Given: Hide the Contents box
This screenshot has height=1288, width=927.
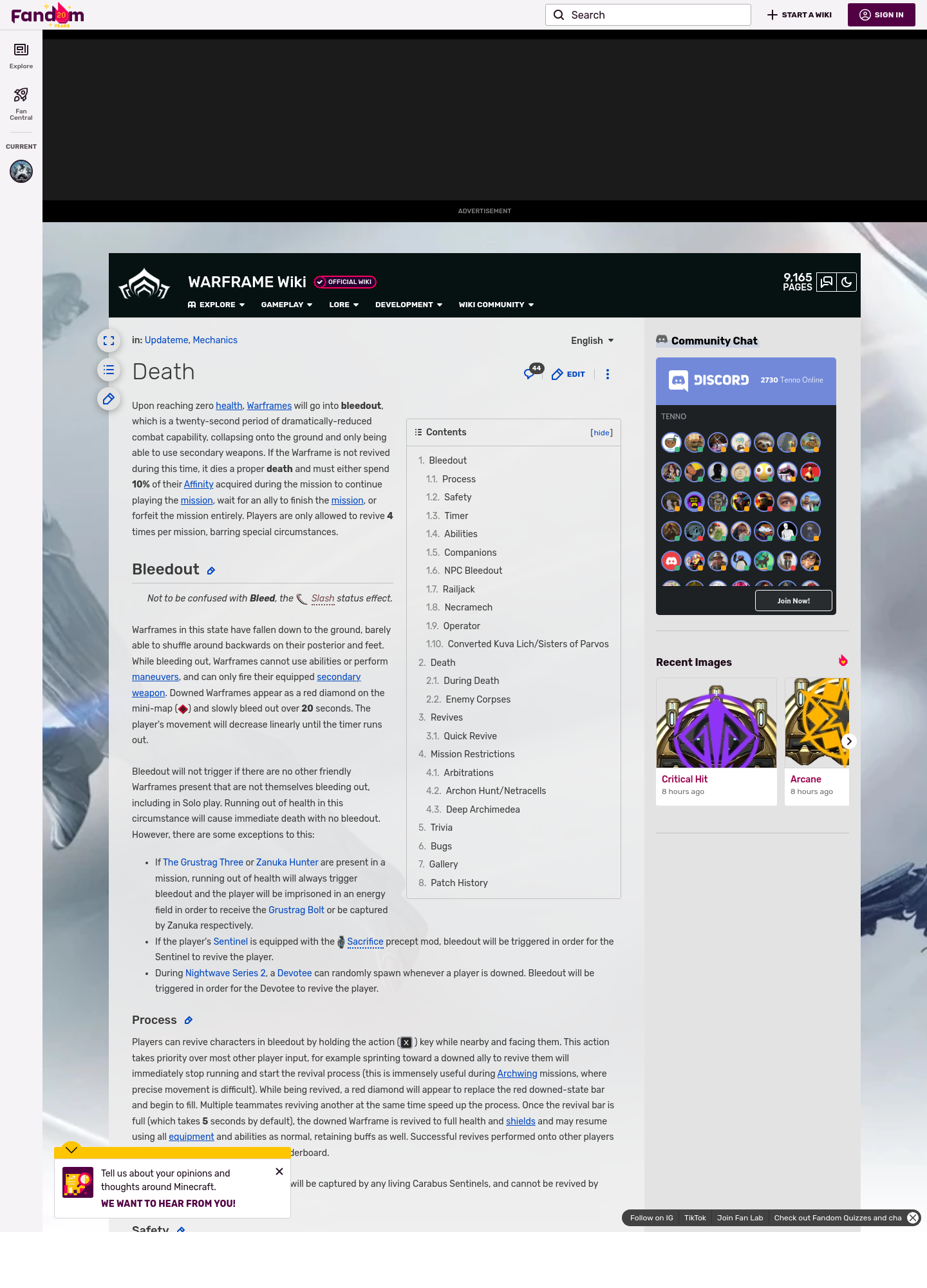Looking at the screenshot, I should point(602,433).
